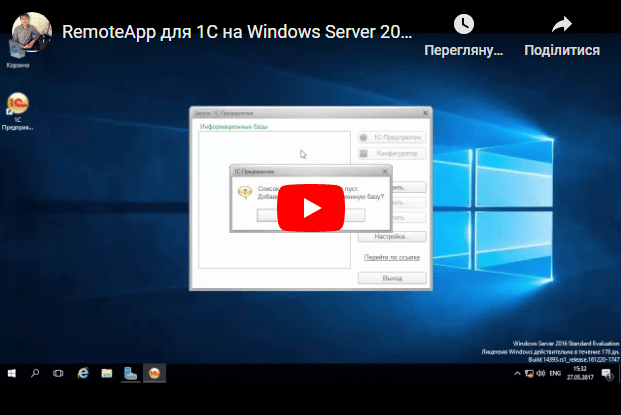The height and width of the screenshot is (415, 621).
Task: Show hidden tray icons chevron
Action: tap(517, 373)
